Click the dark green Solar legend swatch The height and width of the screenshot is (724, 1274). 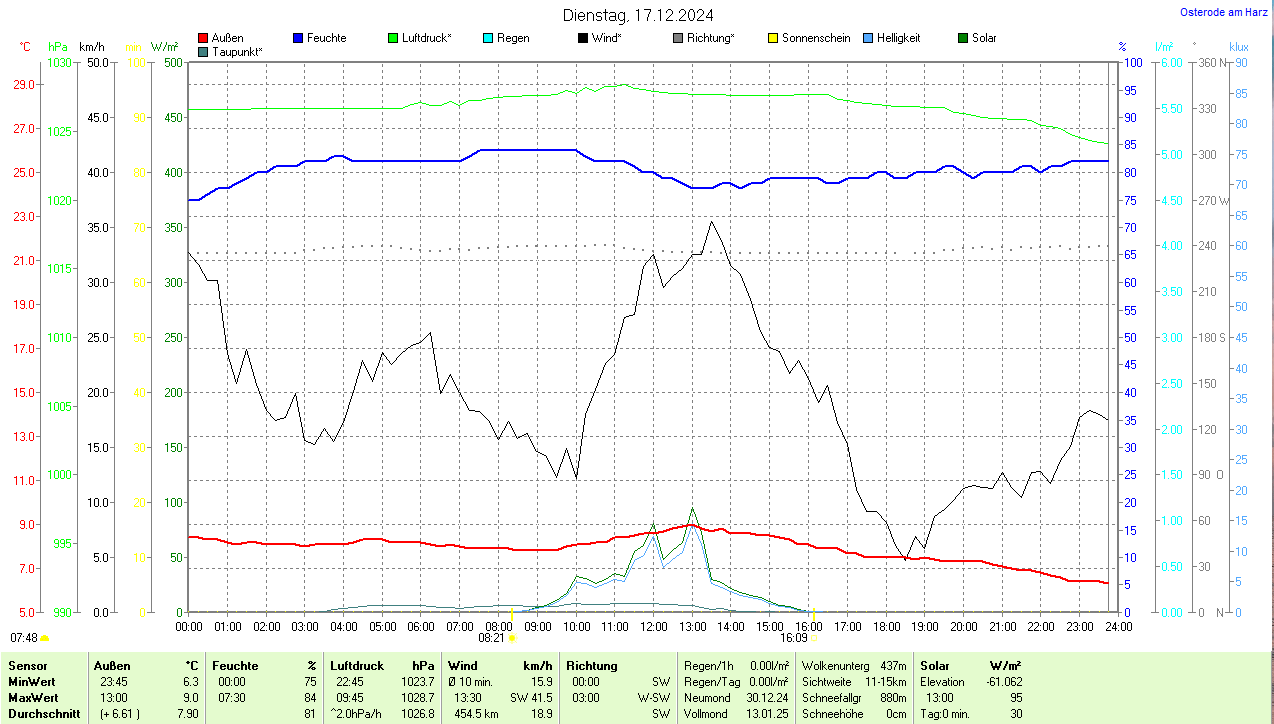pyautogui.click(x=963, y=38)
